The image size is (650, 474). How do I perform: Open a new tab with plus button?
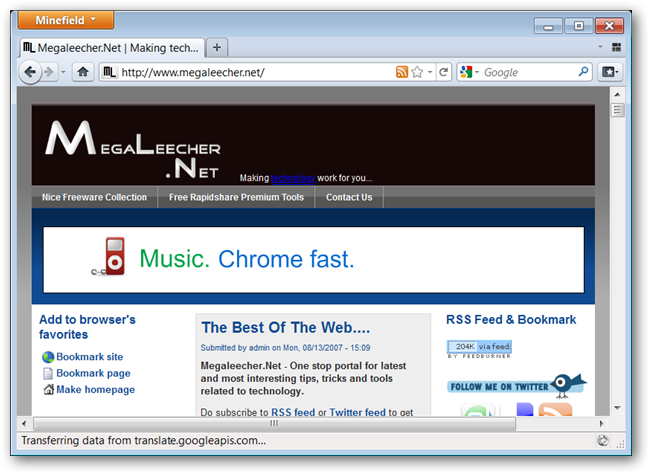[217, 48]
